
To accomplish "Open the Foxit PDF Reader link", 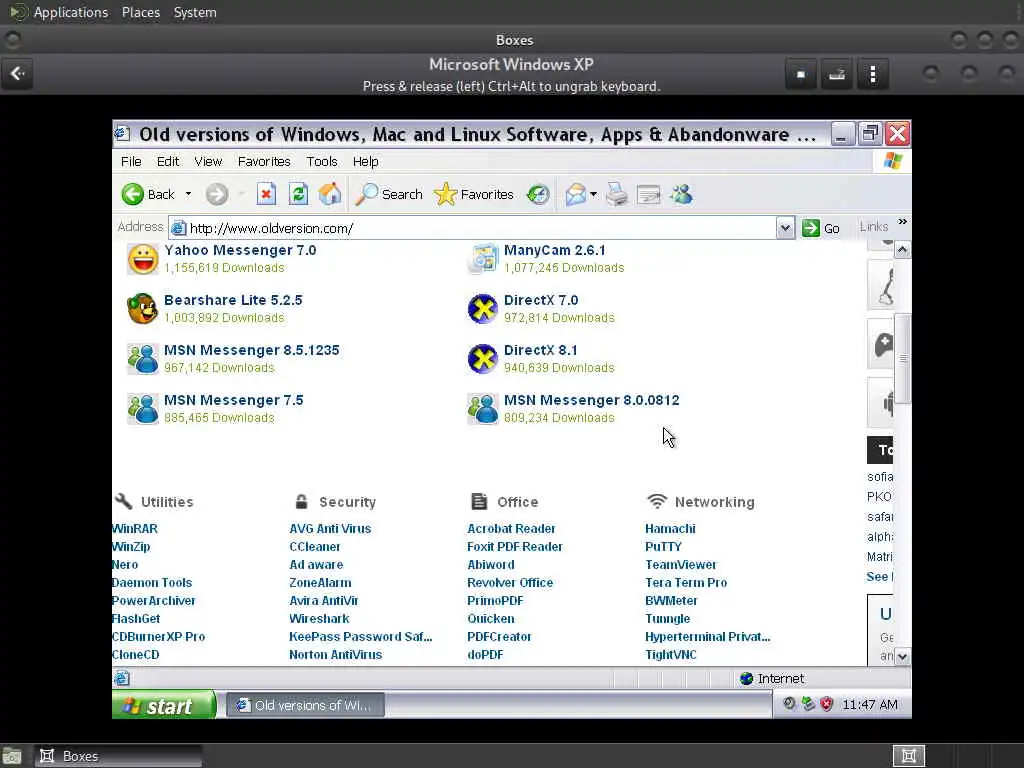I will click(x=515, y=547).
